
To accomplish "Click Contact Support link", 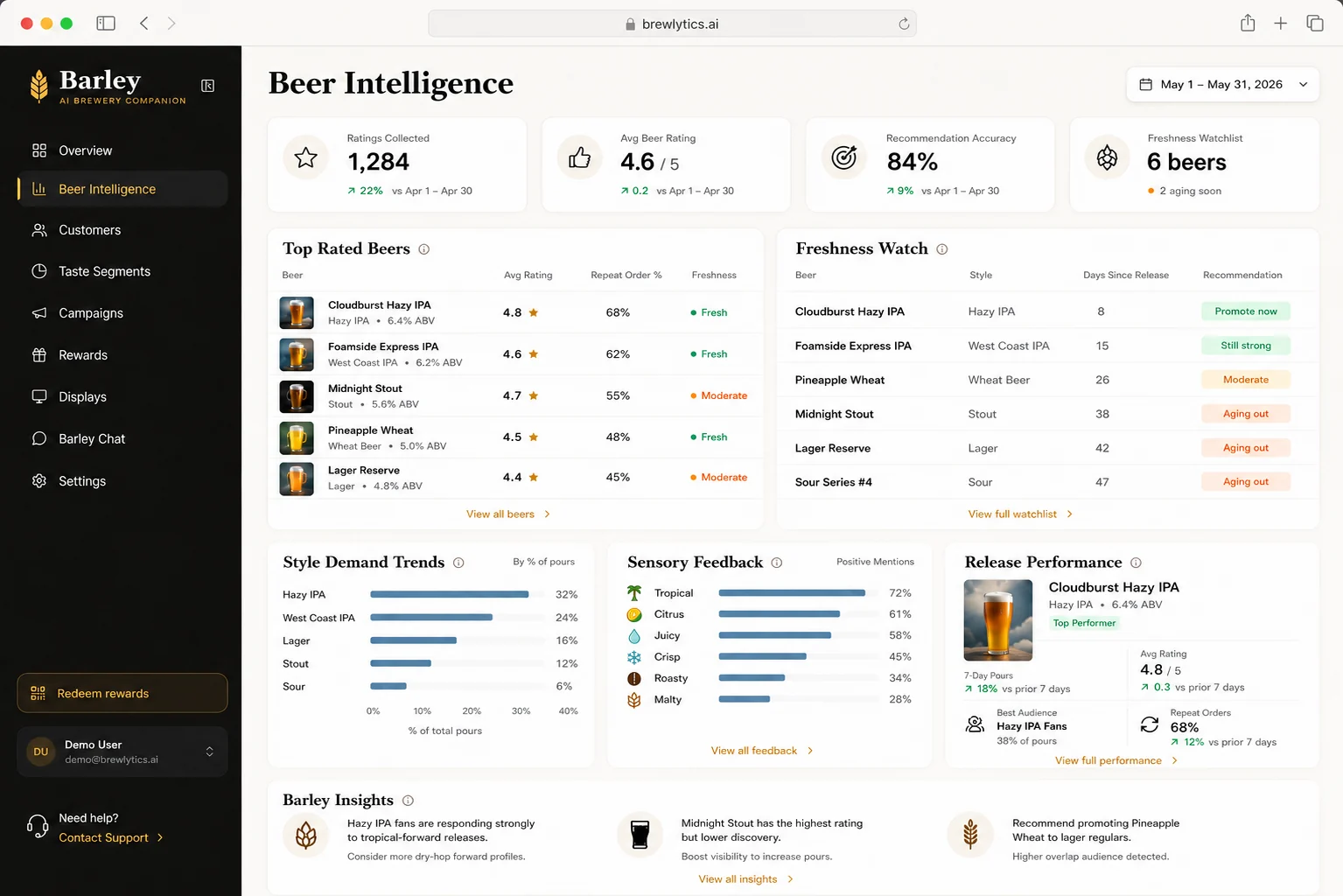I will tap(111, 838).
